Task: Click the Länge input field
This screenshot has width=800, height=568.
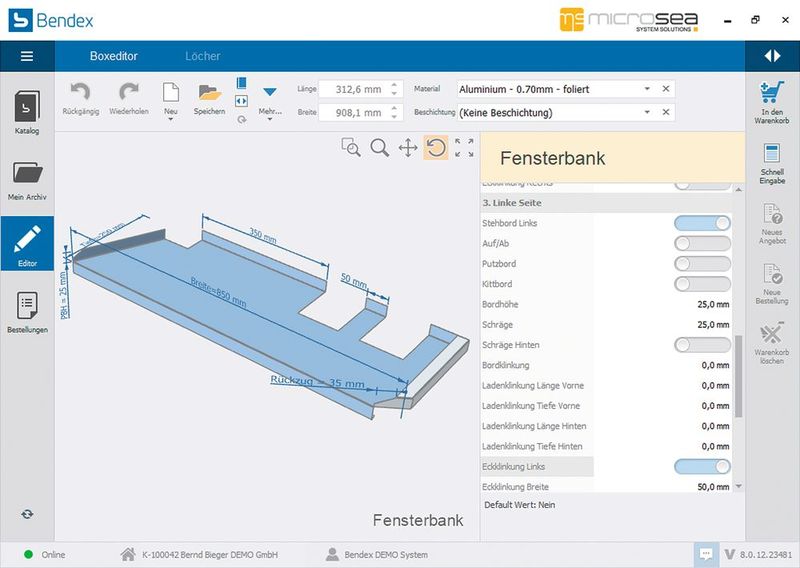Action: pos(355,89)
